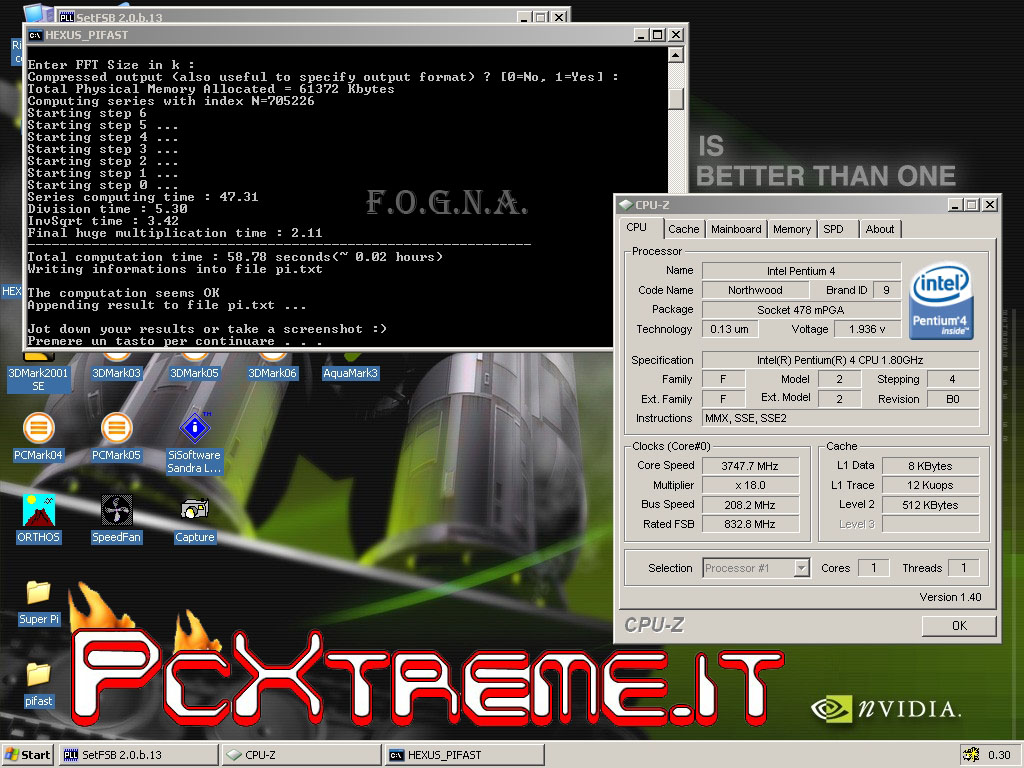Activate the HEXUS_PIFAST taskbar button

tap(464, 755)
